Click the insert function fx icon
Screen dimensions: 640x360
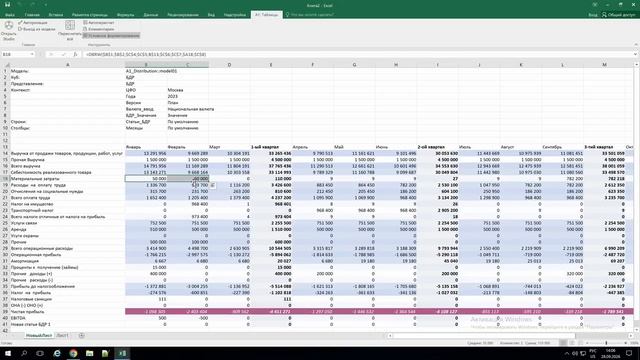(75, 54)
